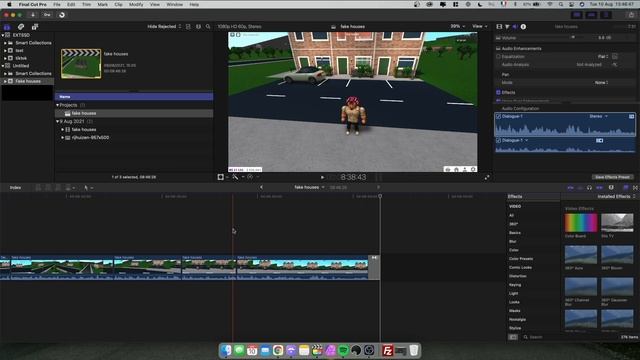Open the viewer View dropdown
This screenshot has width=640, height=360.
480,26
